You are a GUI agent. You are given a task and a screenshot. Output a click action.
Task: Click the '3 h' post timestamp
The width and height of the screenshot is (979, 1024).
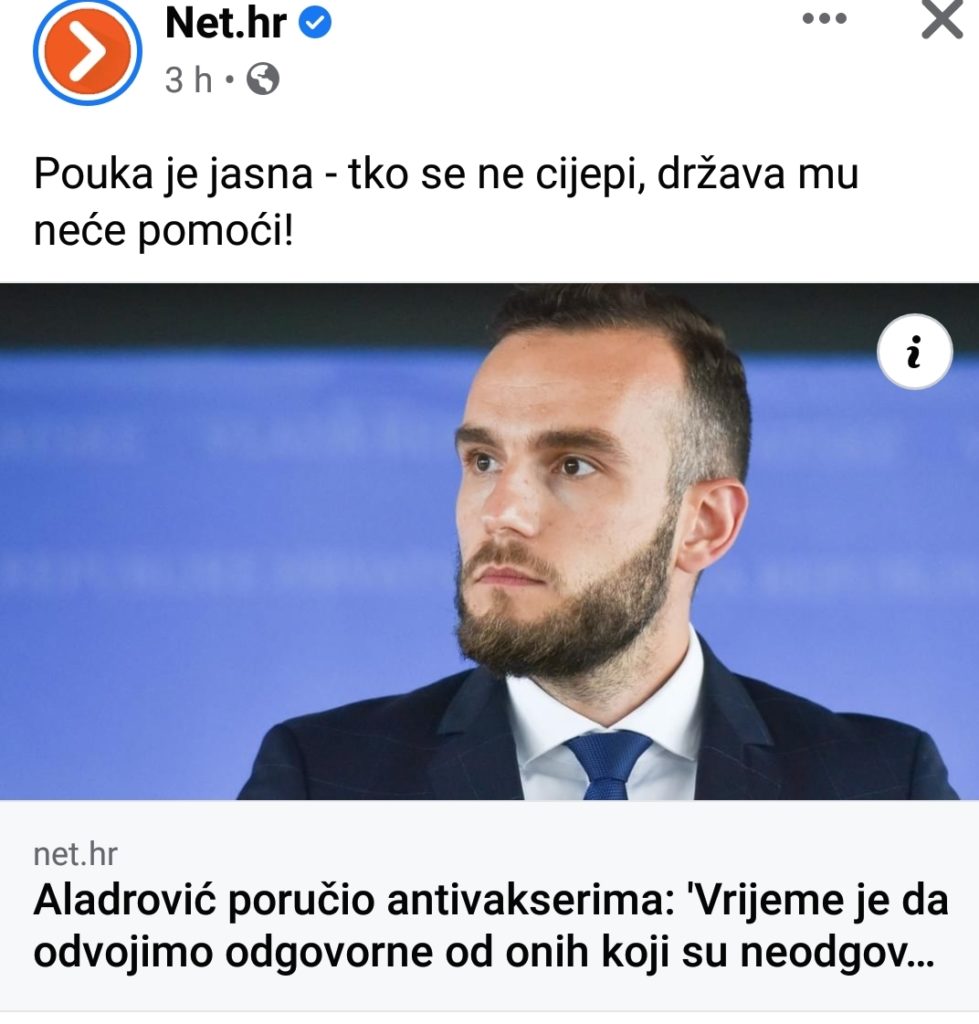[189, 80]
